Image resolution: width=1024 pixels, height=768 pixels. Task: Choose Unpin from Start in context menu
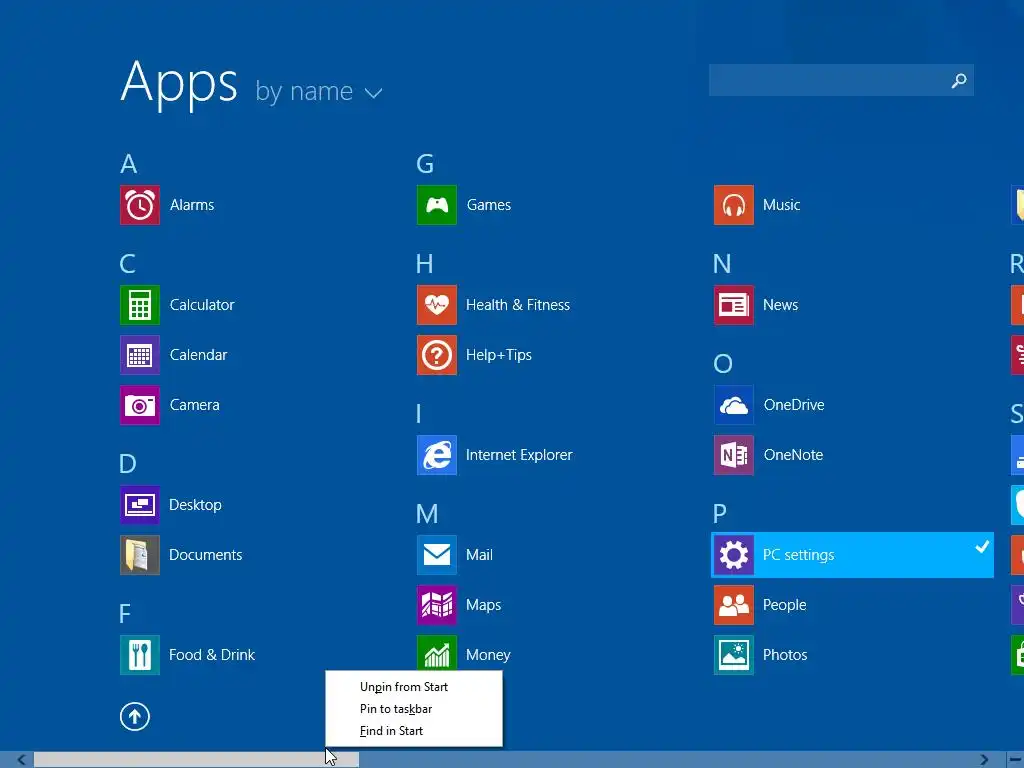(x=404, y=687)
